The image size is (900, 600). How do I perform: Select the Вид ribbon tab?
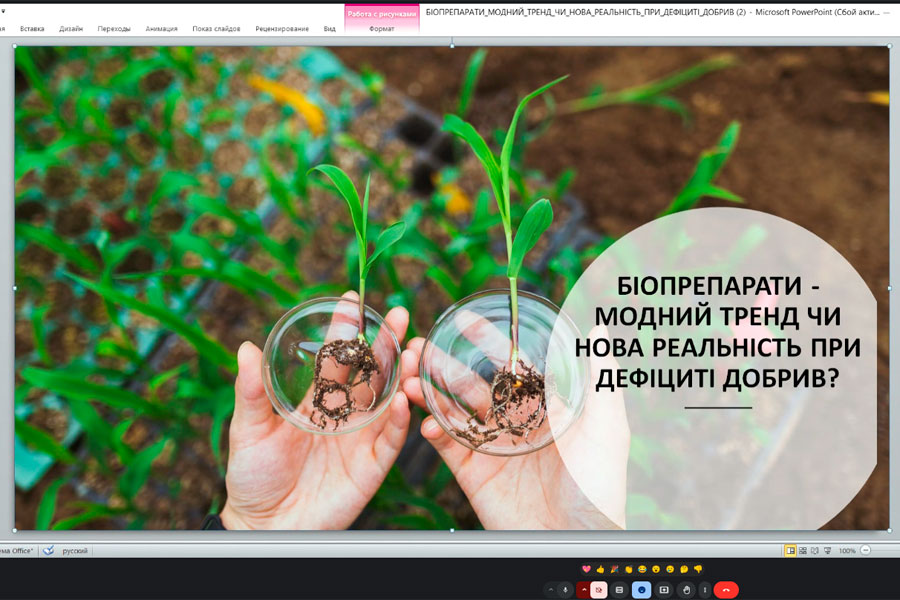329,29
